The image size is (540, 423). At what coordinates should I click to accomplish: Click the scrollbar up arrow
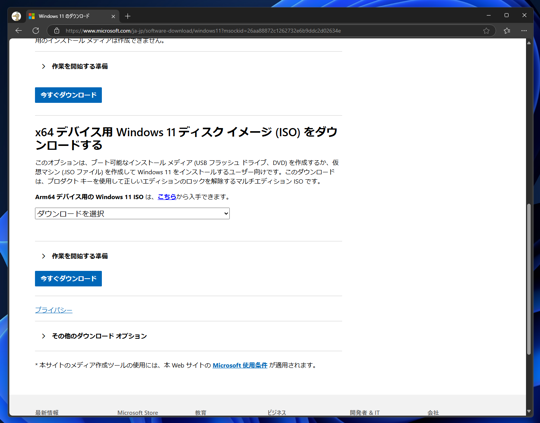pyautogui.click(x=529, y=43)
